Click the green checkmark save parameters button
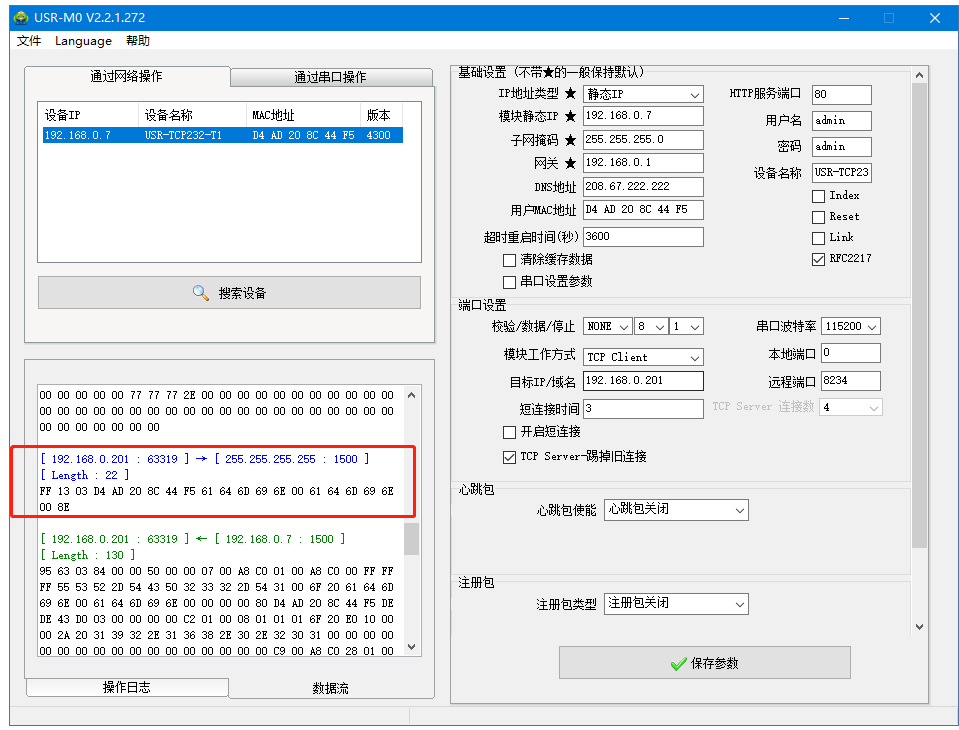The width and height of the screenshot is (959, 730). click(704, 663)
